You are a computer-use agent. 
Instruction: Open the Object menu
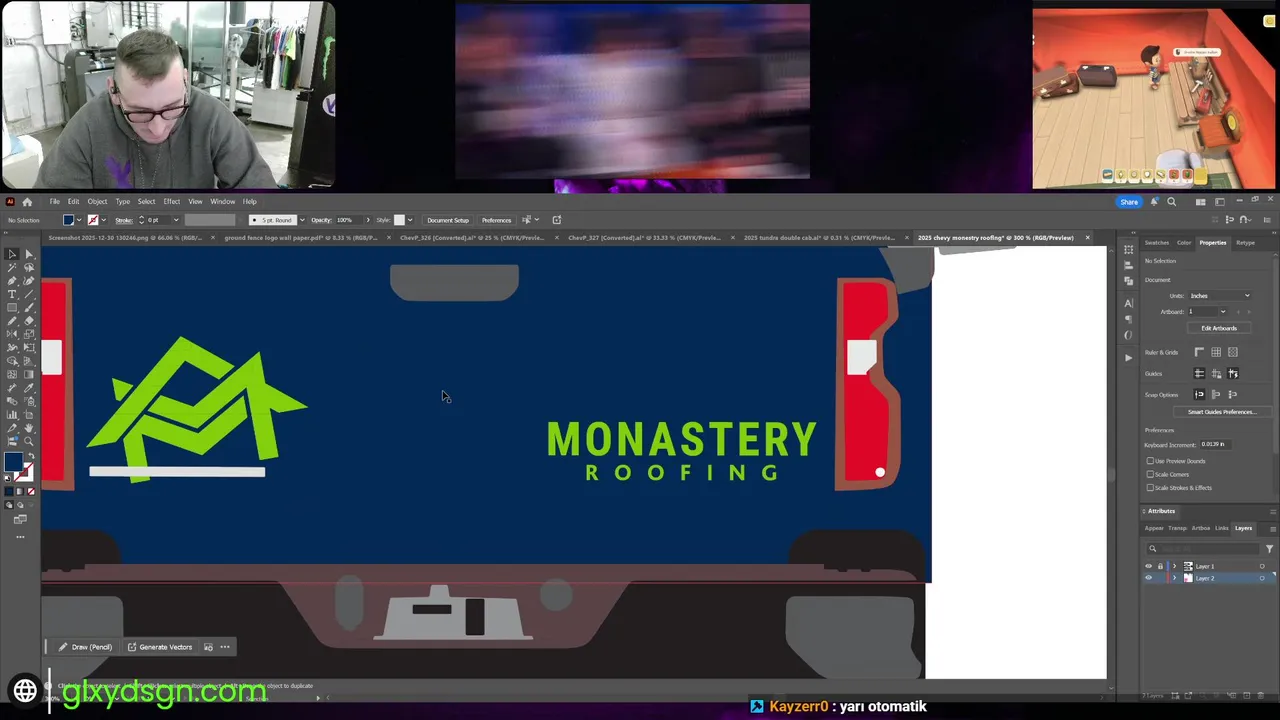[x=97, y=202]
